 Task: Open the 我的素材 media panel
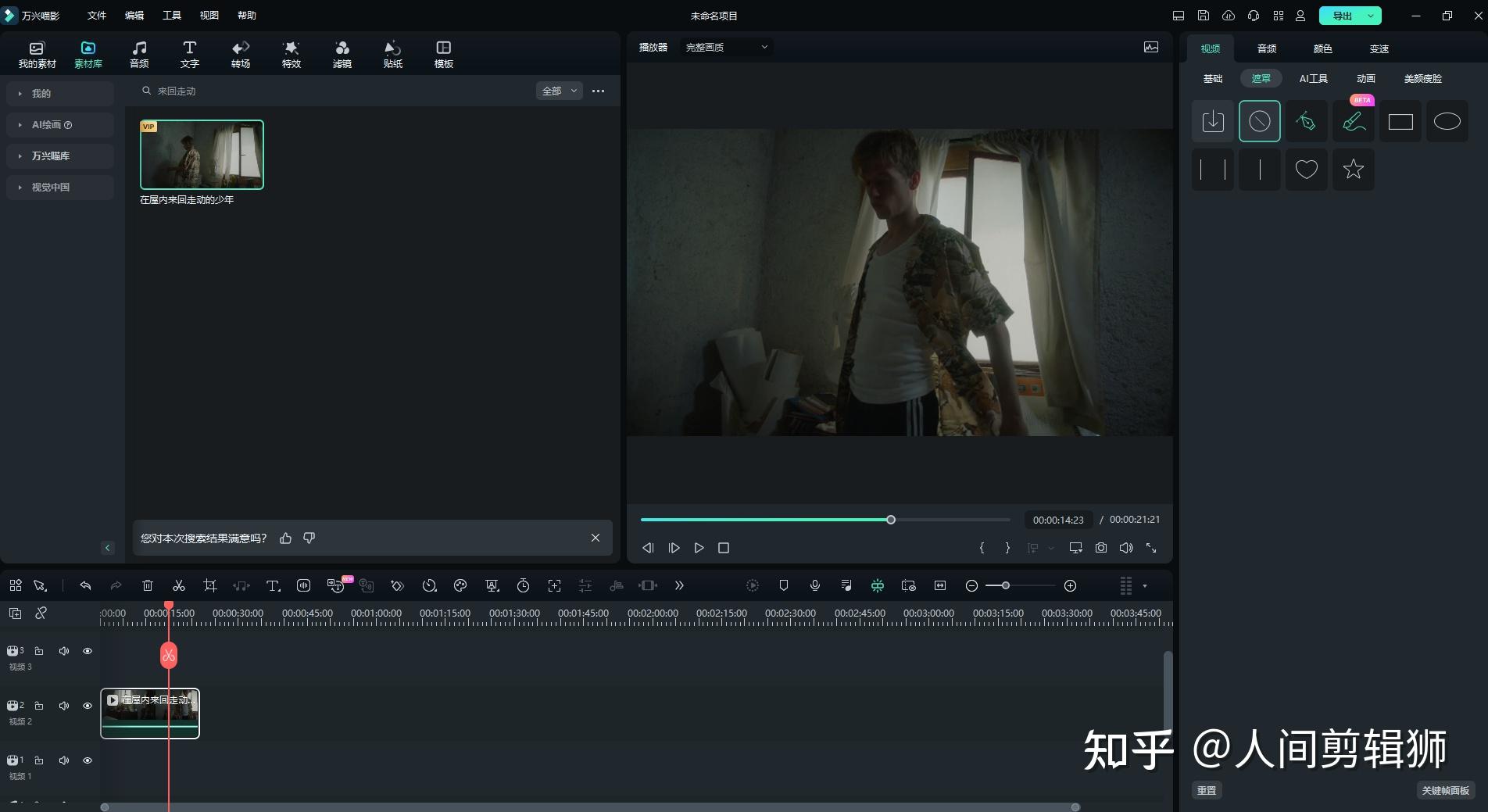(x=37, y=55)
